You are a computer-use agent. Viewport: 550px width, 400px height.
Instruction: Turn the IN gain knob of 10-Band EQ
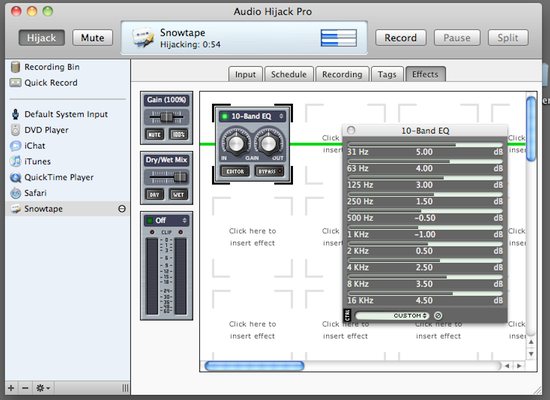click(x=236, y=143)
